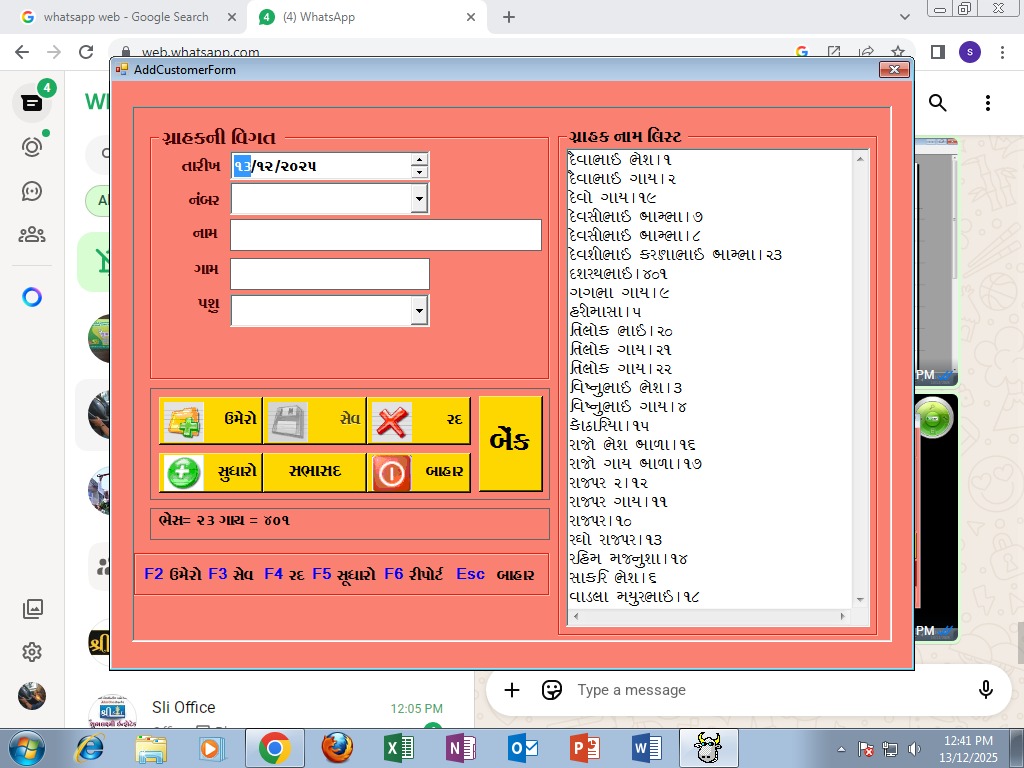Launch Excel from the taskbar
The height and width of the screenshot is (768, 1024).
[398, 747]
